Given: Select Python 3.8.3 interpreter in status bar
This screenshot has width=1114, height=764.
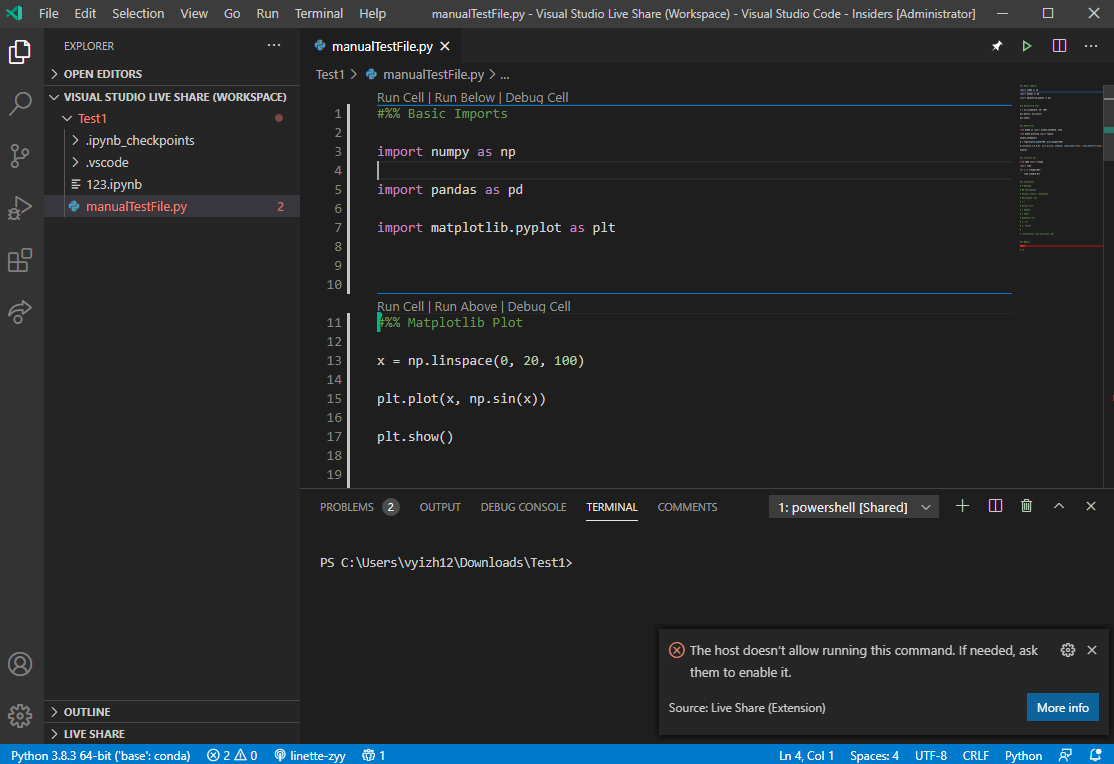Looking at the screenshot, I should point(99,755).
